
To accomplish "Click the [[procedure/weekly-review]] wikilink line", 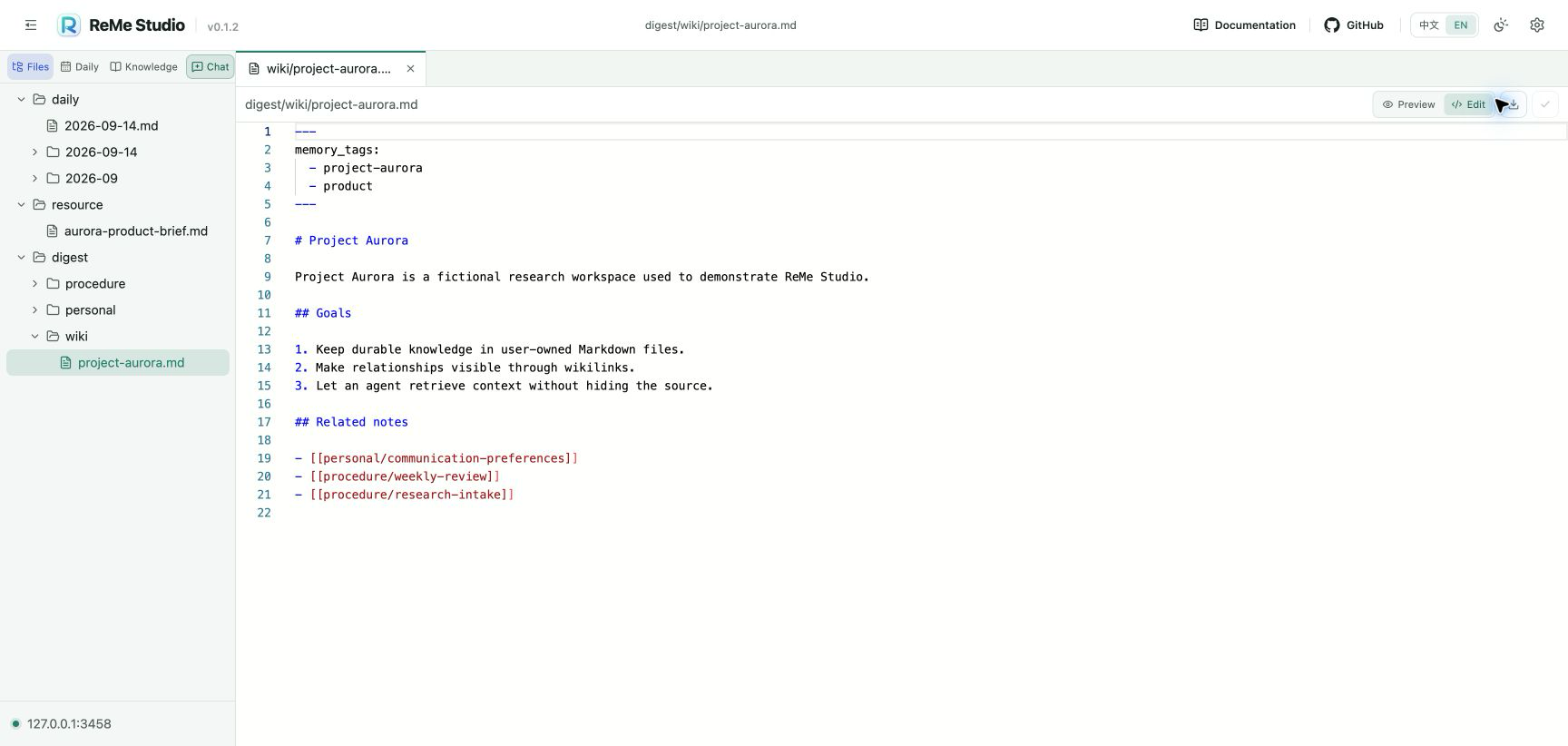I will coord(397,476).
